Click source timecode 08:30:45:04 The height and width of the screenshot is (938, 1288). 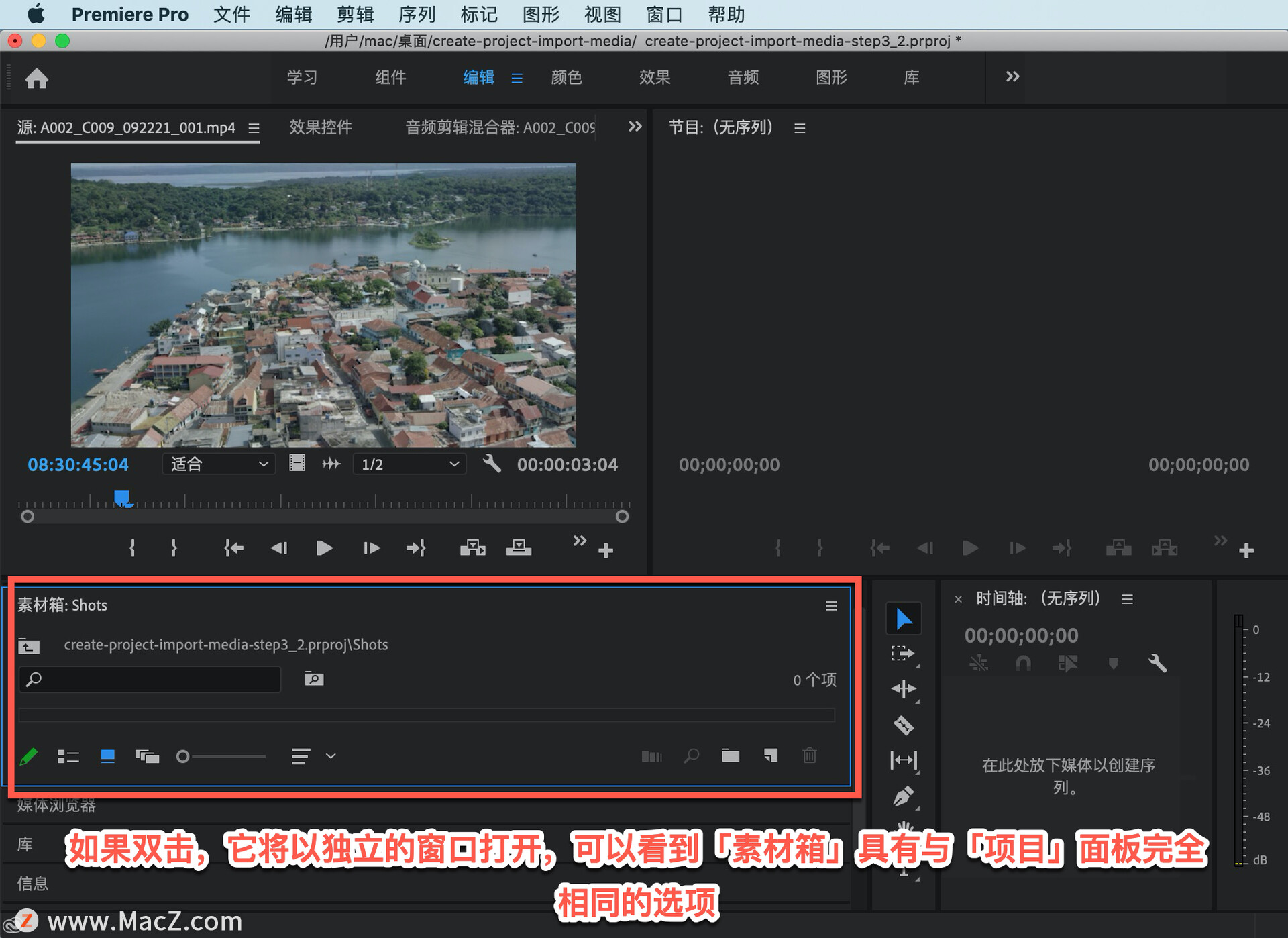(x=78, y=464)
